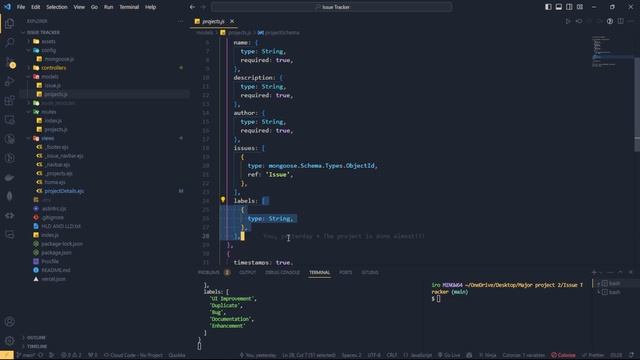The width and height of the screenshot is (640, 360).
Task: Select the second bash terminal in list
Action: (614, 292)
